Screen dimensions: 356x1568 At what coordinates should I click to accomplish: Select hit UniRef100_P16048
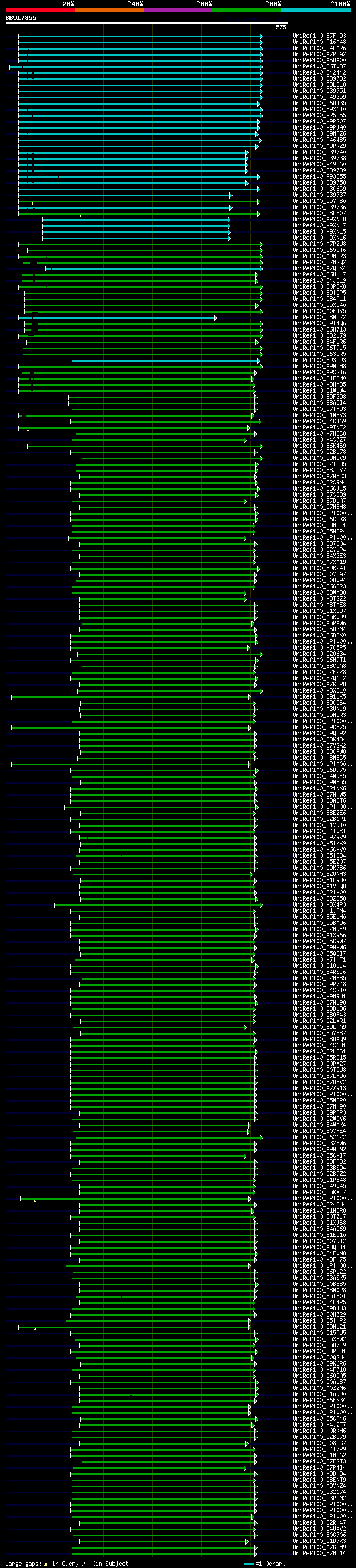pos(319,42)
